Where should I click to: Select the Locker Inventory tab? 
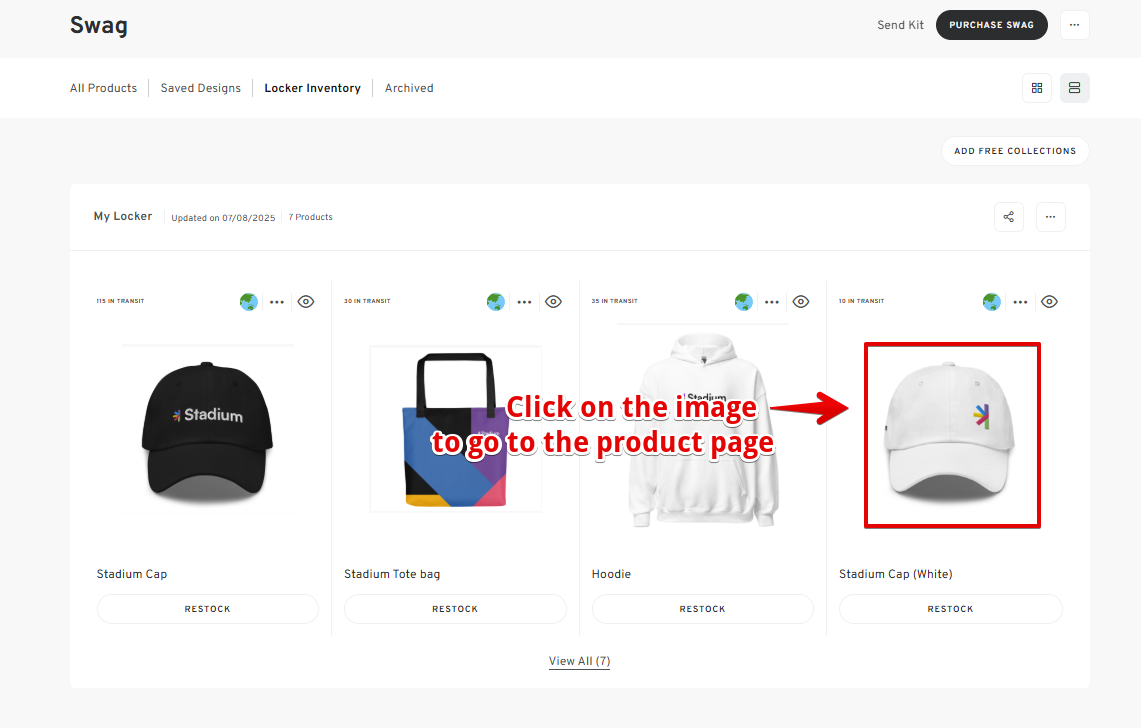(x=312, y=88)
